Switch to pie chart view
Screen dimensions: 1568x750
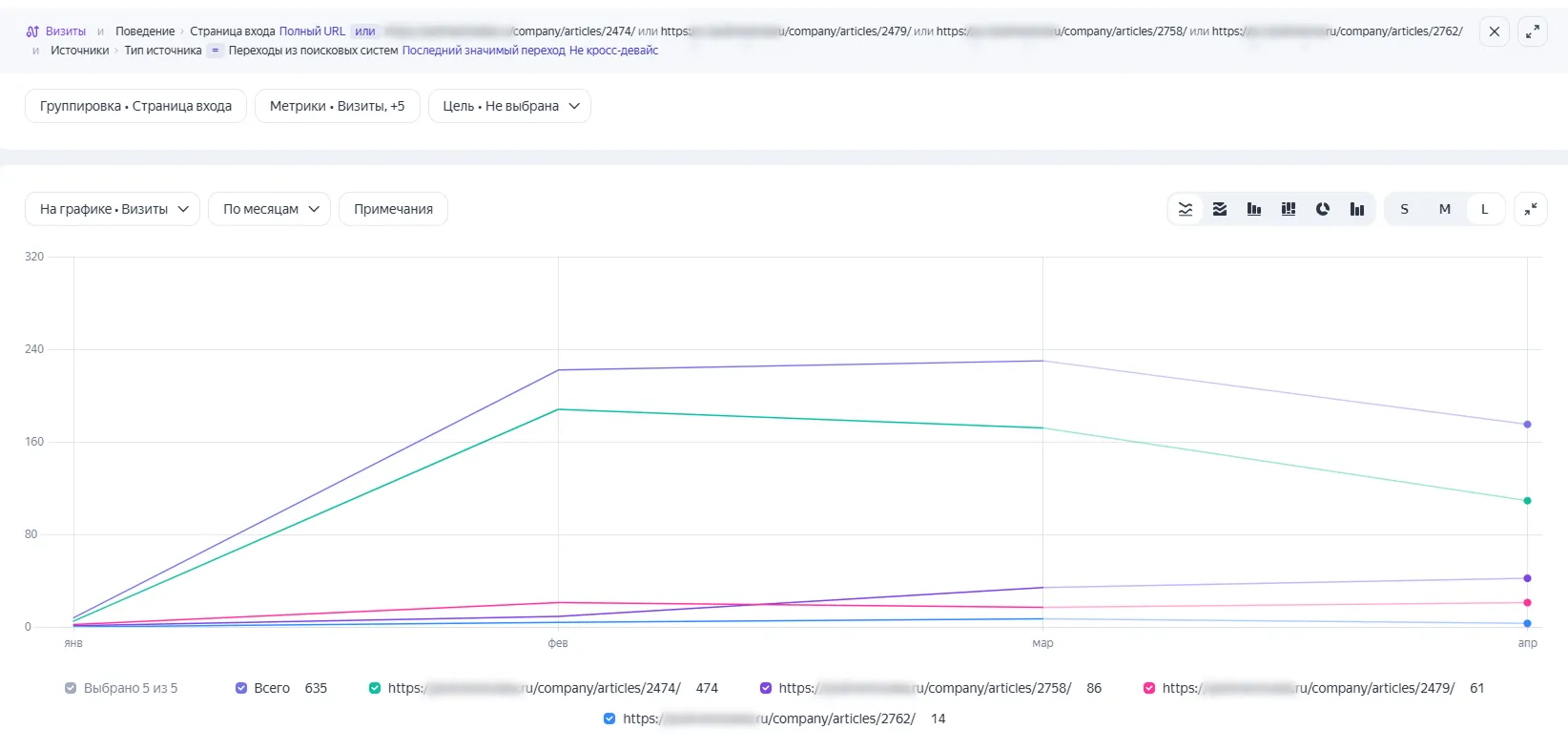[1323, 209]
